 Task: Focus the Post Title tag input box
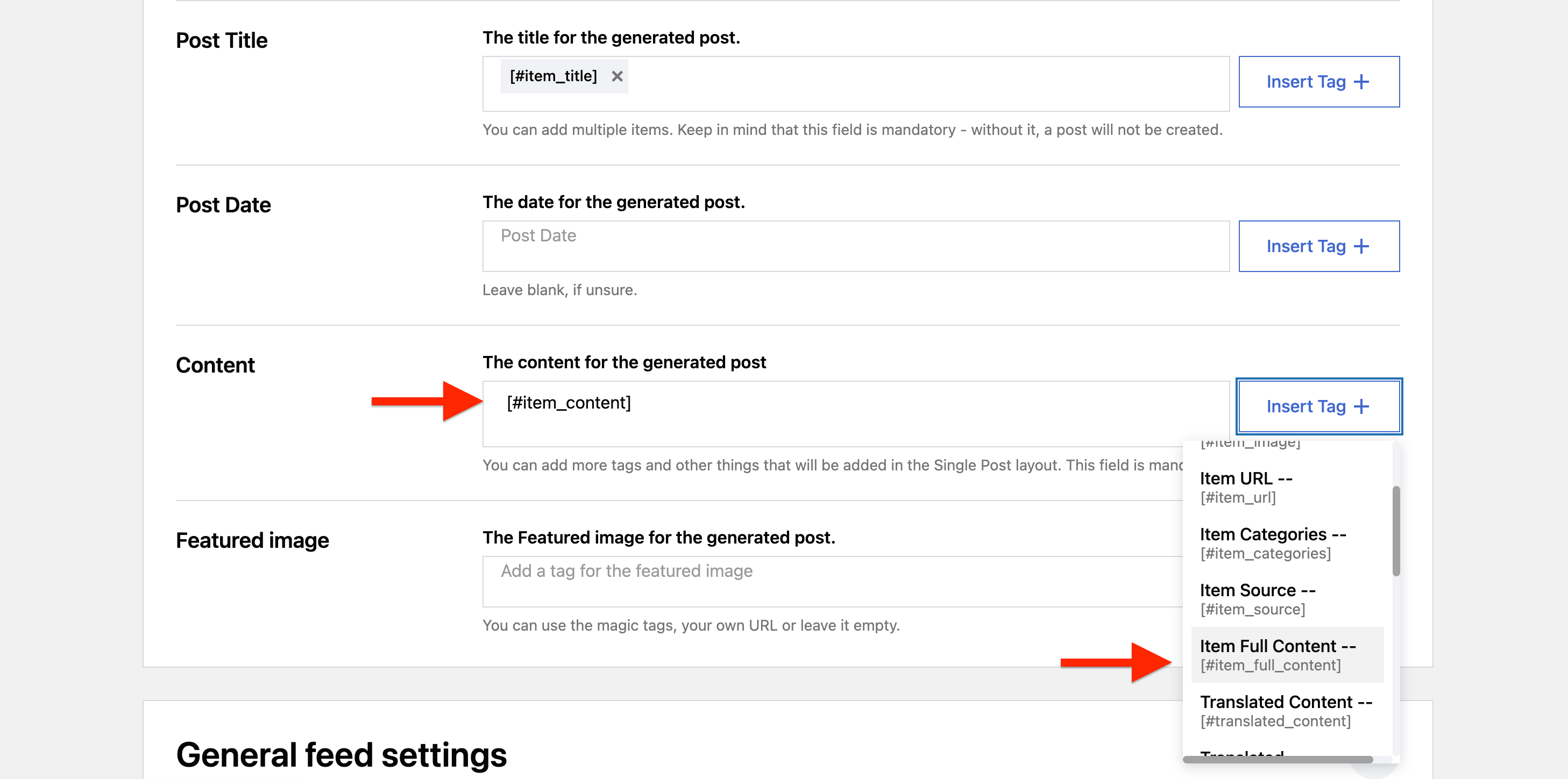(913, 84)
